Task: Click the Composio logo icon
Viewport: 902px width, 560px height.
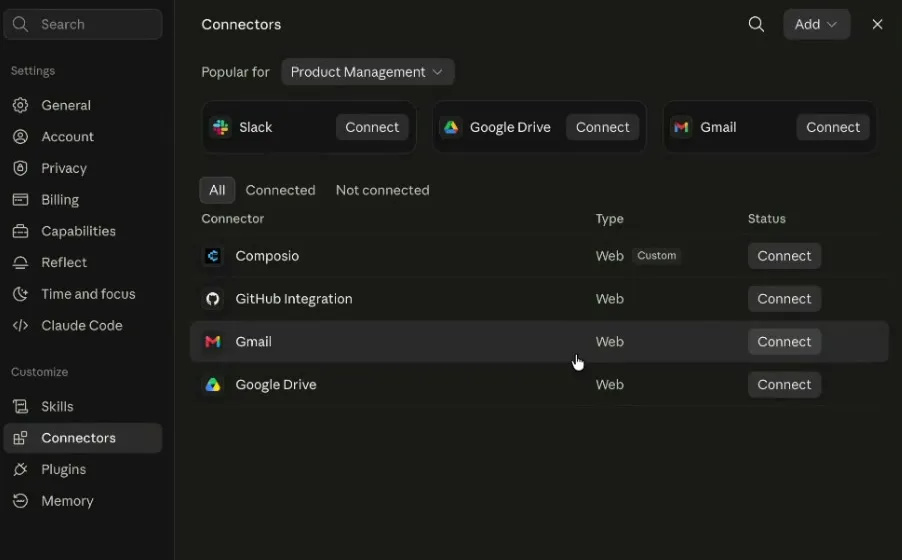Action: point(213,256)
